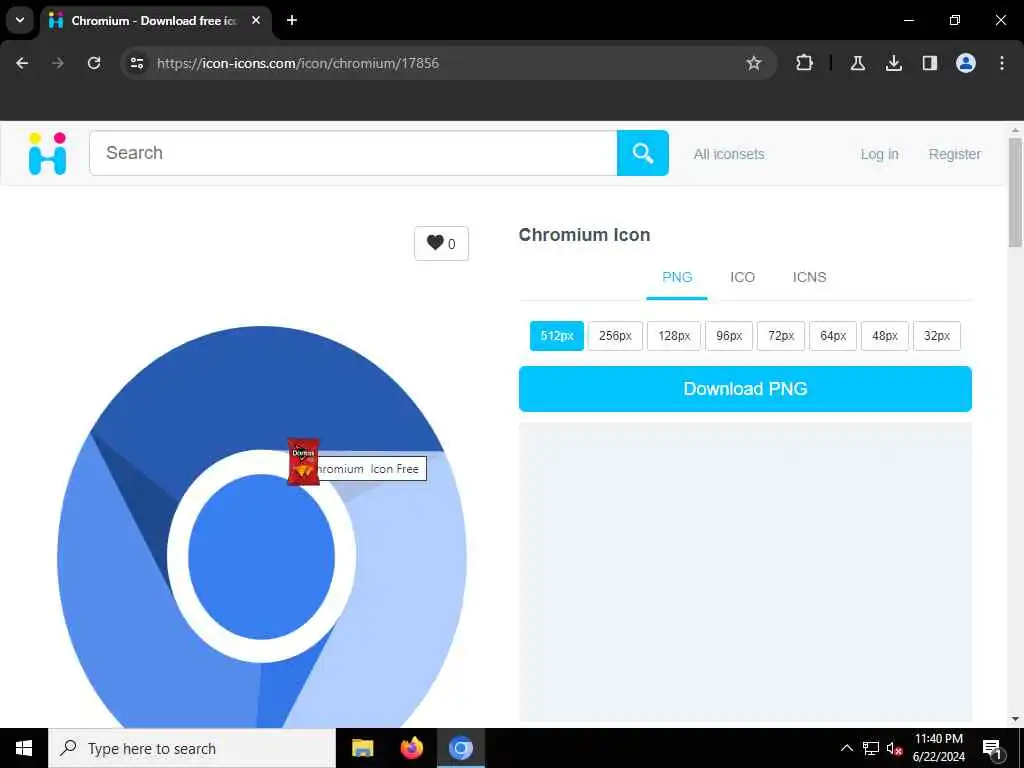Click the Download PNG button
The width and height of the screenshot is (1024, 768).
tap(745, 389)
